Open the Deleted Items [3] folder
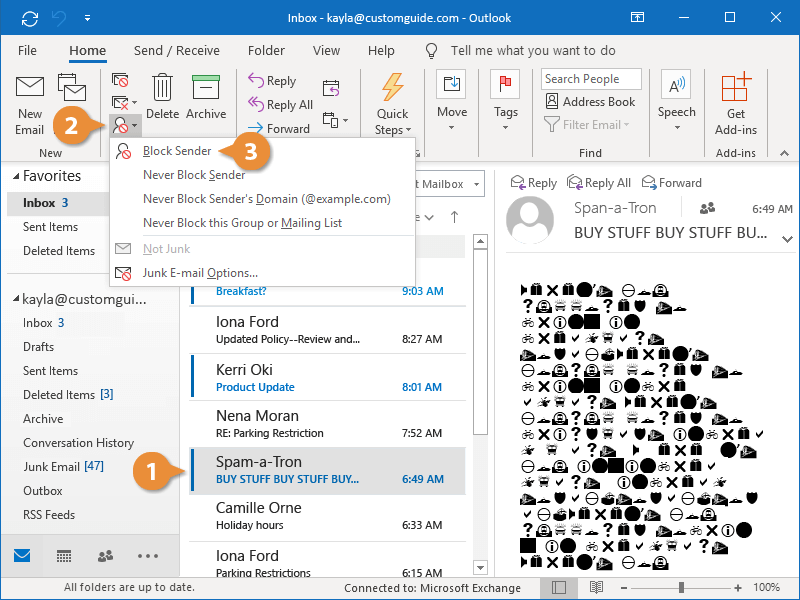The height and width of the screenshot is (600, 800). pos(68,394)
